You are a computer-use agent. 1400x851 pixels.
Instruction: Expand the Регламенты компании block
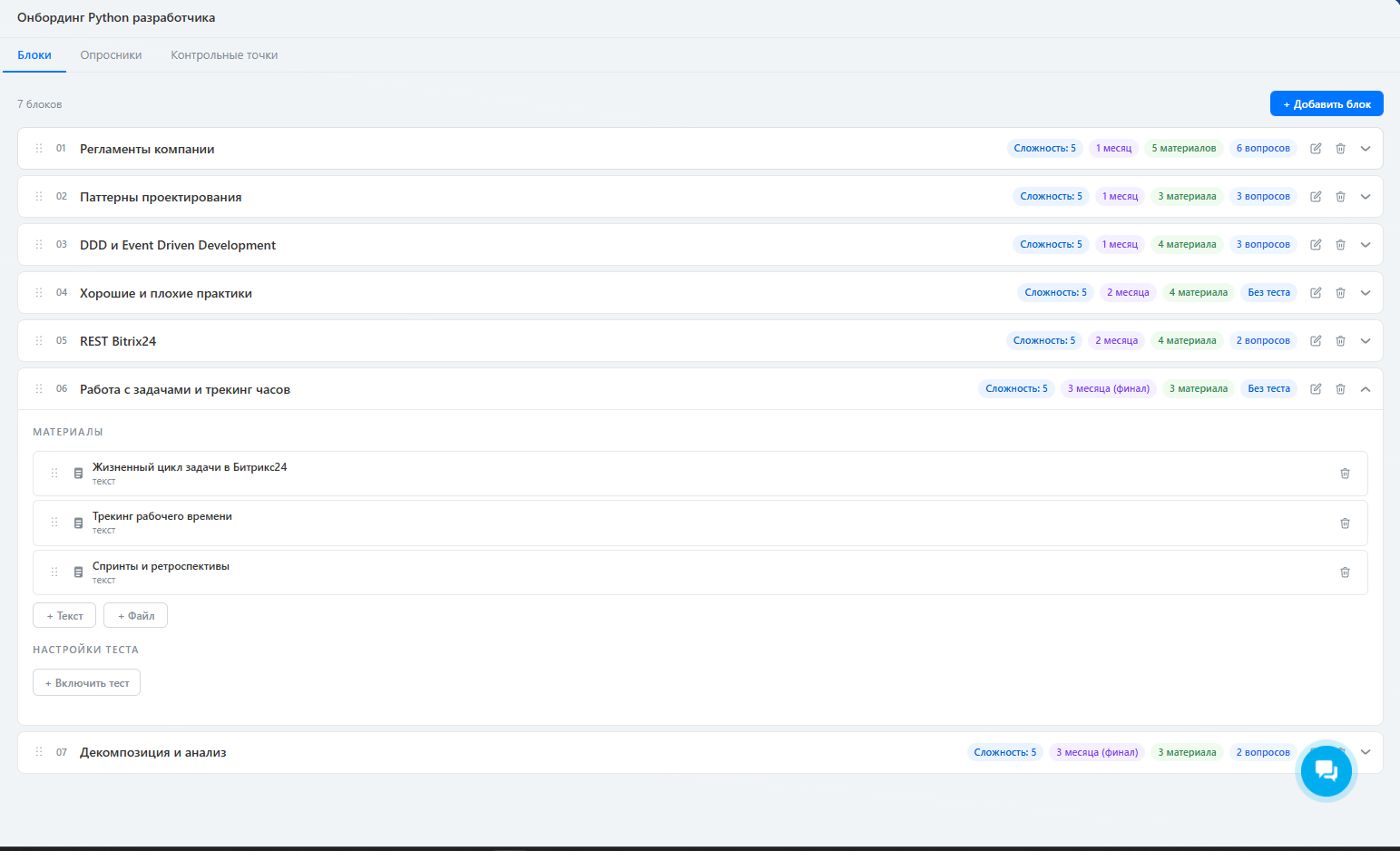click(1365, 149)
